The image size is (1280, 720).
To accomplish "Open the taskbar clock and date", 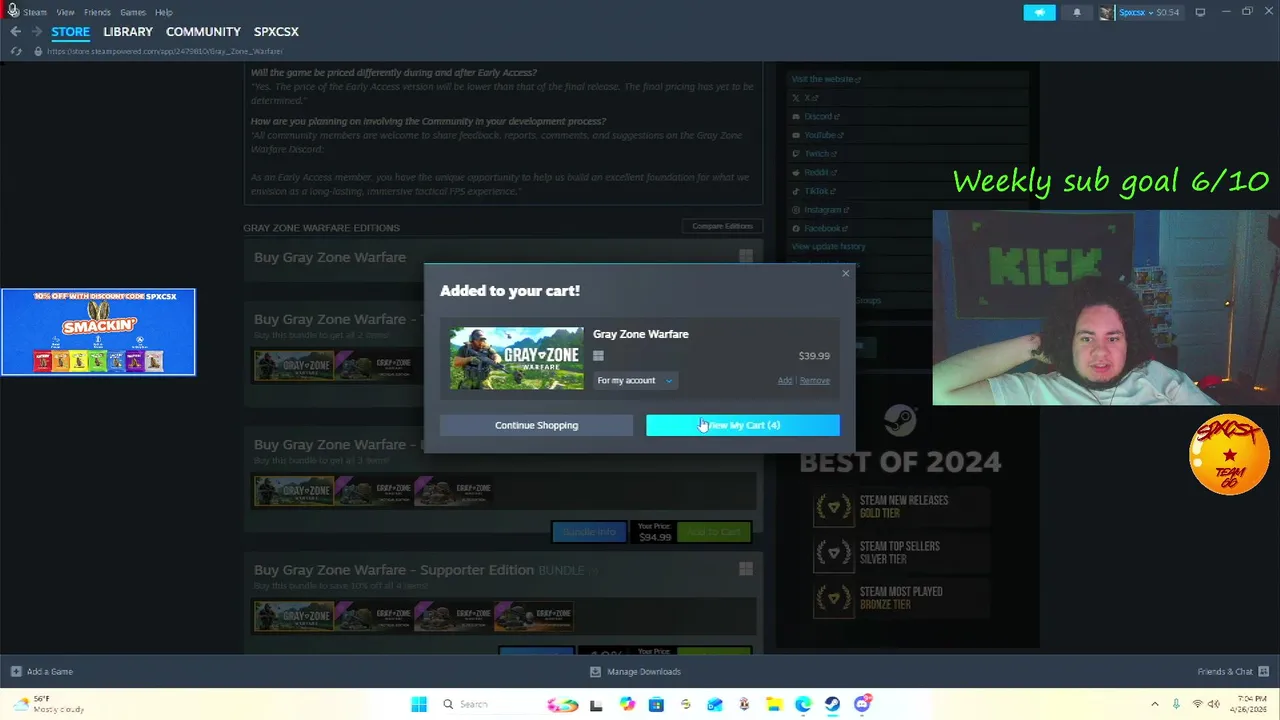I will [x=1250, y=704].
